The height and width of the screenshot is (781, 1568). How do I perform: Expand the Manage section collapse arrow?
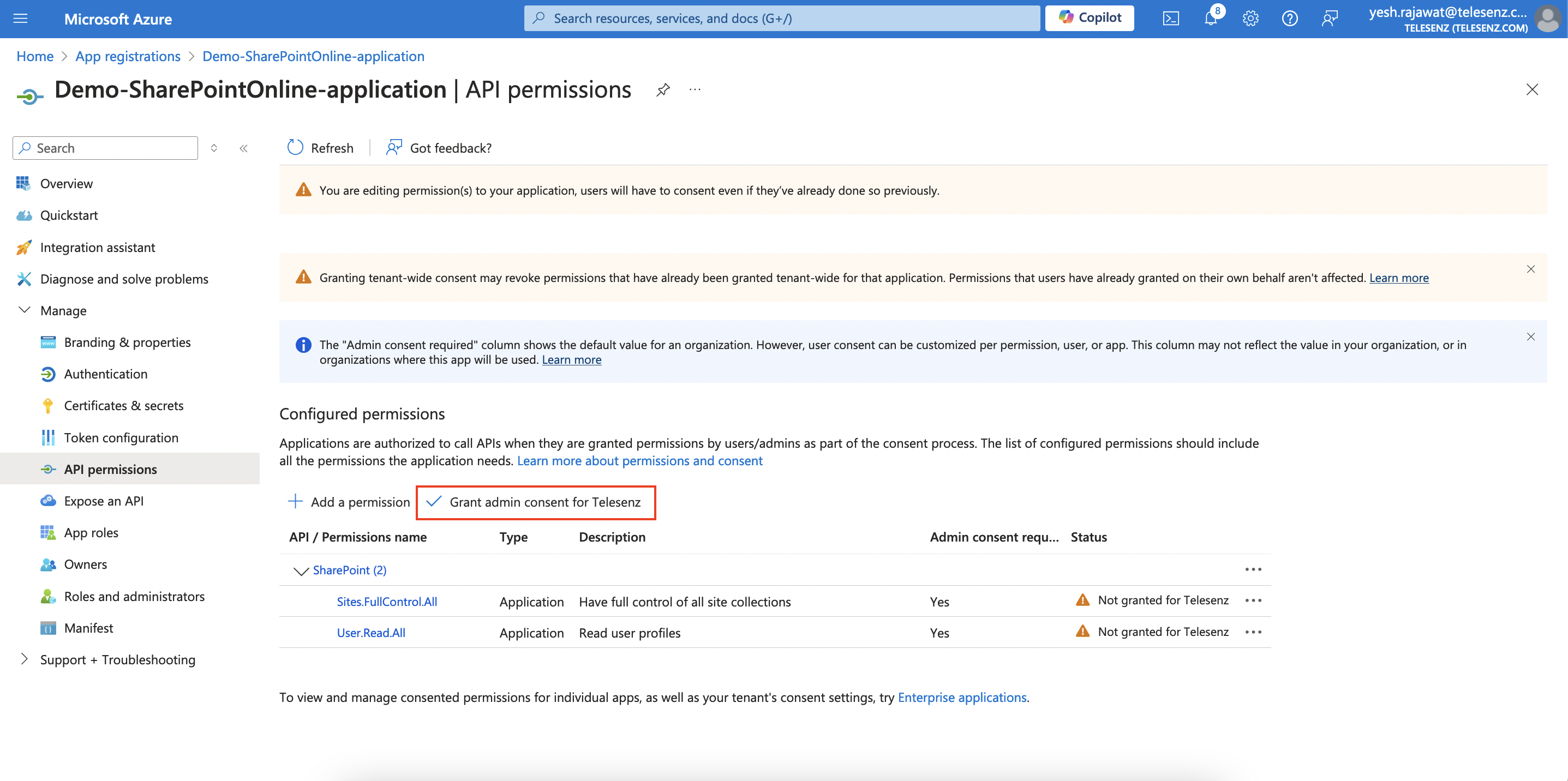(22, 309)
